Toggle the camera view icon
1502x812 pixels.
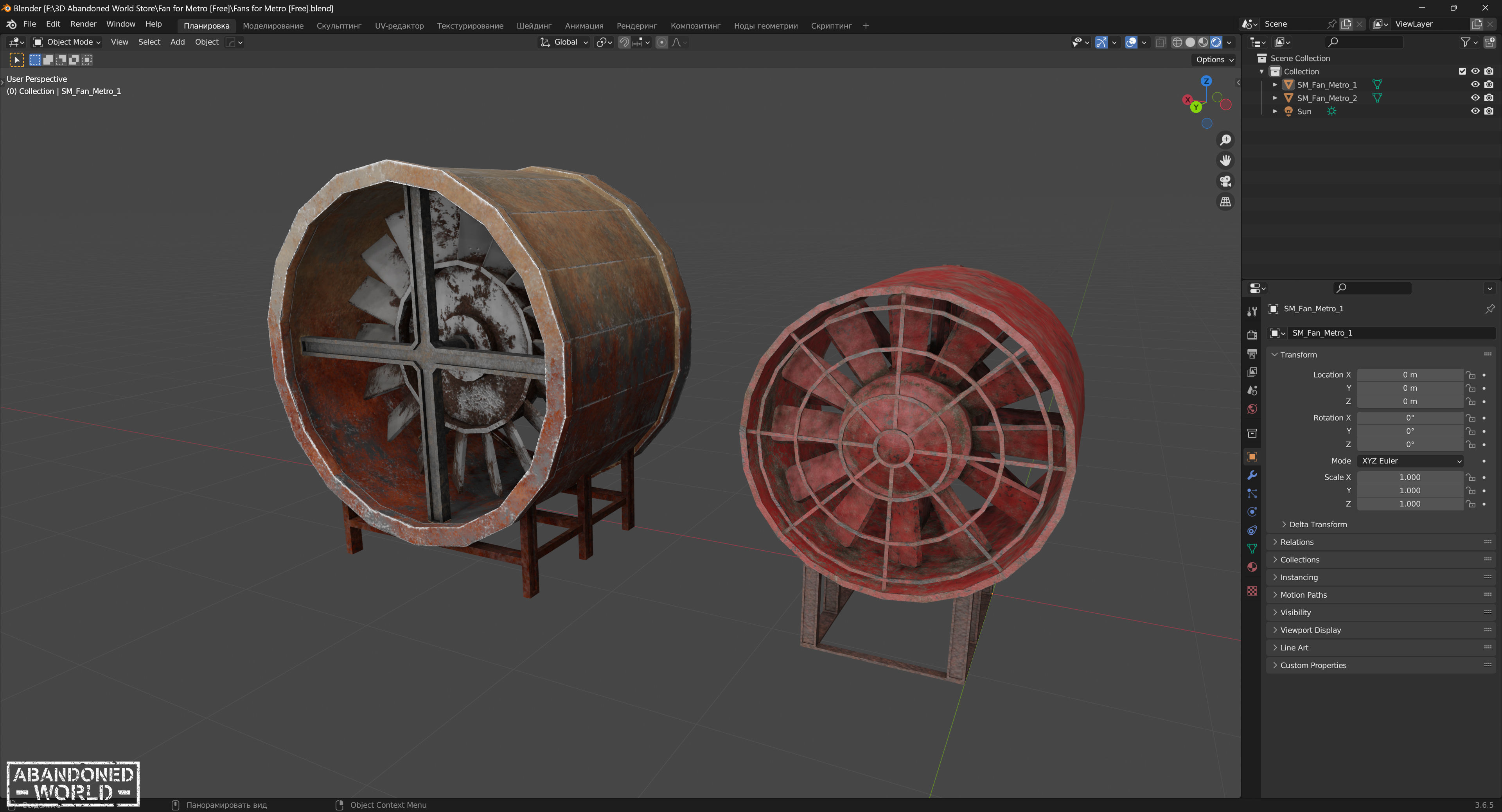(x=1225, y=181)
